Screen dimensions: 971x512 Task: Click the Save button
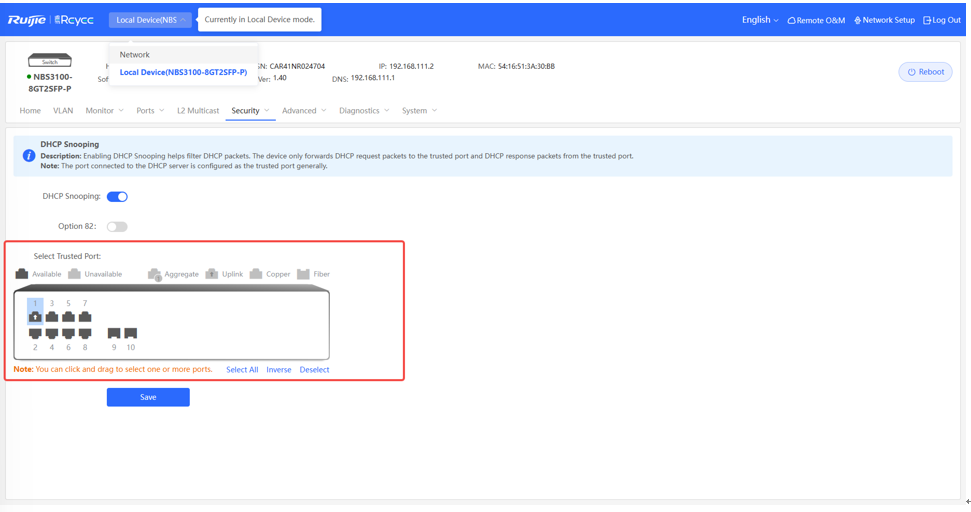(148, 397)
